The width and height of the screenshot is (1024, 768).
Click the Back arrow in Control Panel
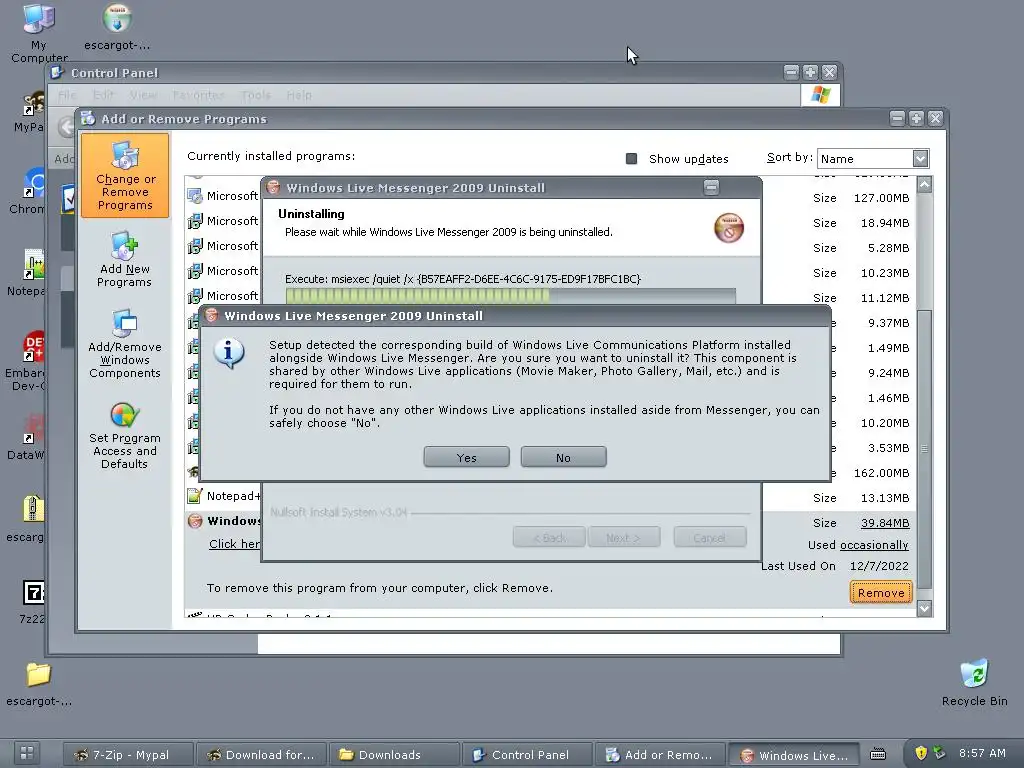pyautogui.click(x=66, y=126)
